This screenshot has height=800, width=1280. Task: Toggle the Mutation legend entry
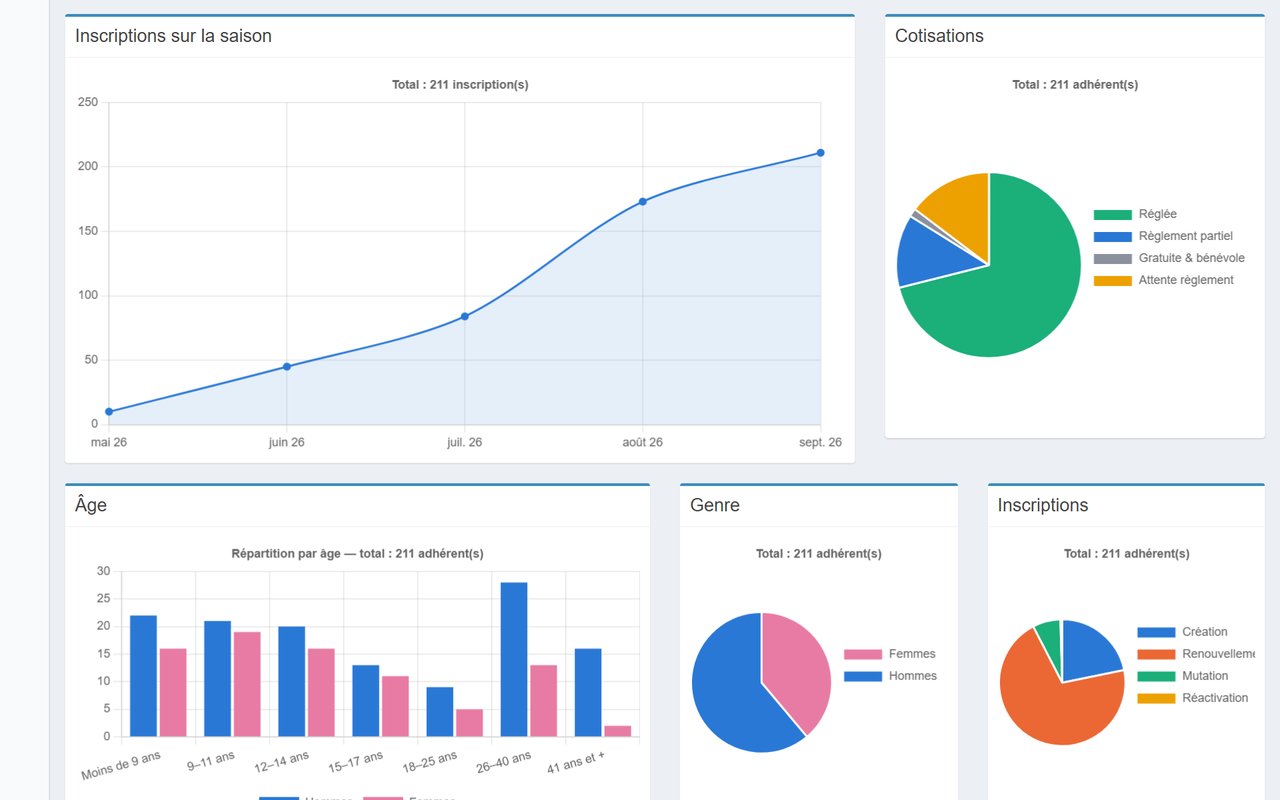click(1182, 676)
